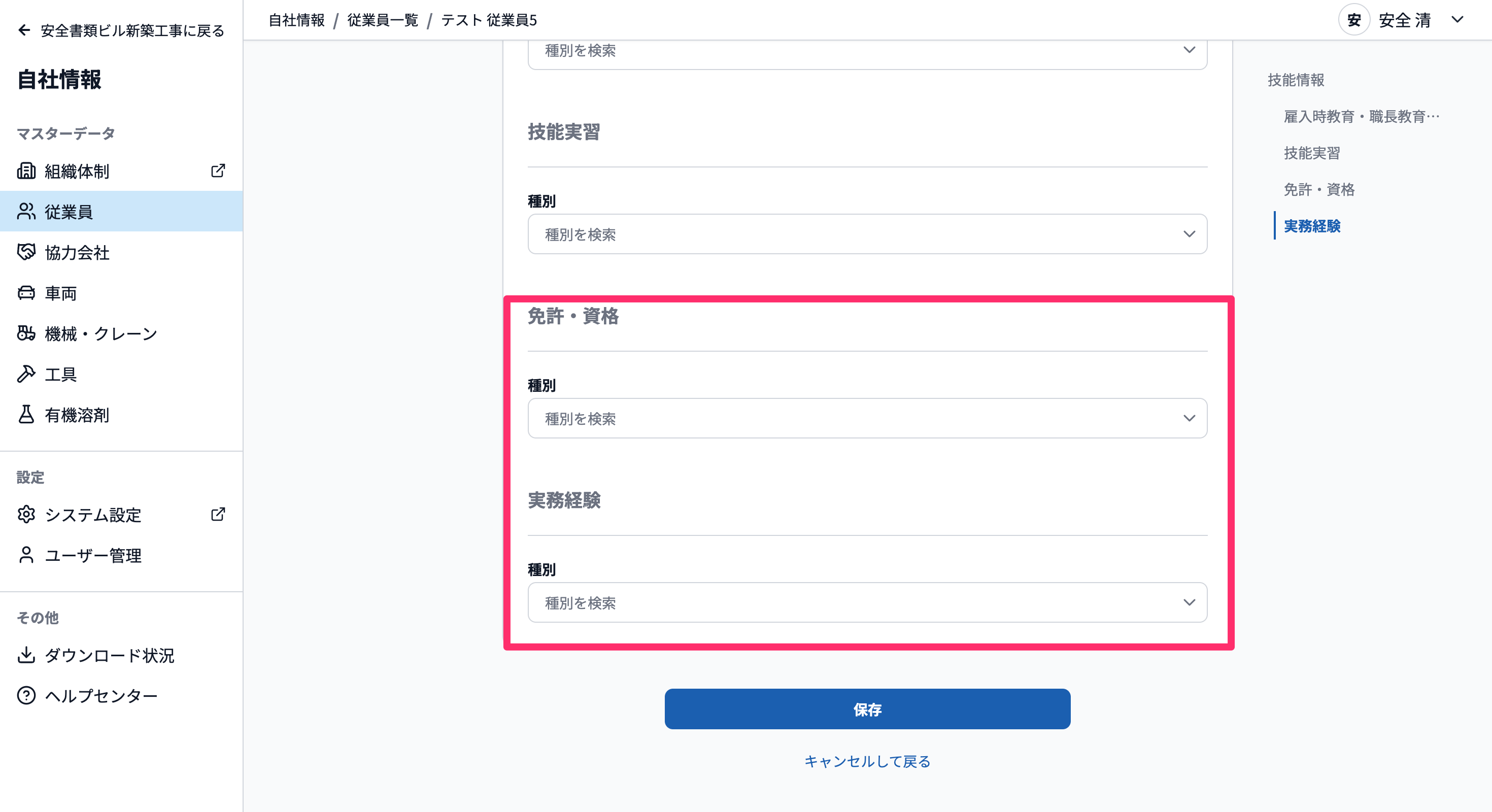Expand the 免許・資格 種別 dropdown
The image size is (1492, 812).
867,418
